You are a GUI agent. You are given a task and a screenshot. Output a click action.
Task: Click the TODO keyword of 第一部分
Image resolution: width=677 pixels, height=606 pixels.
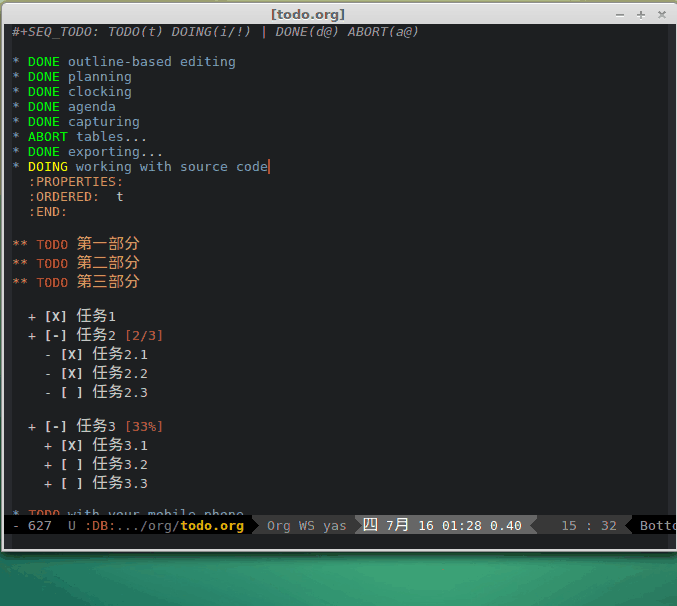tap(52, 245)
